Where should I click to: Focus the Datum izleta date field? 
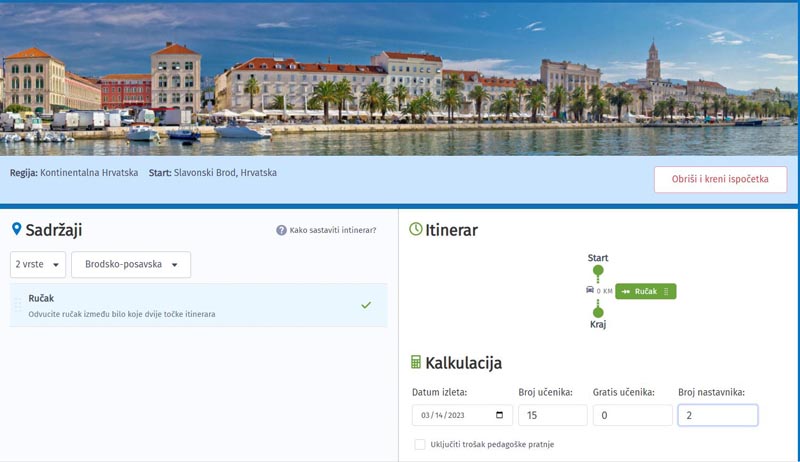pos(462,415)
